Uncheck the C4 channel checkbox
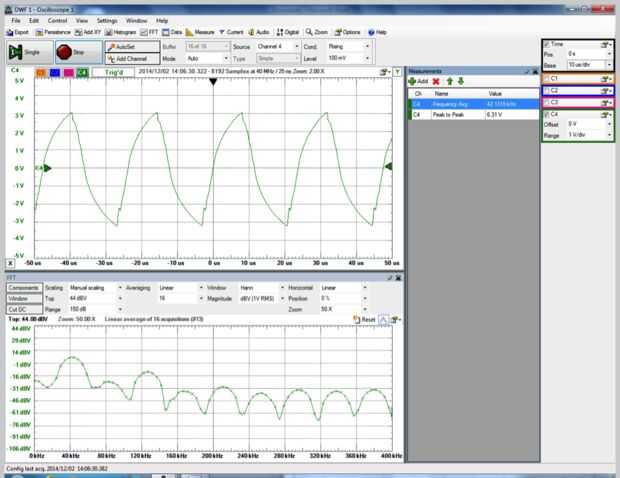 pyautogui.click(x=547, y=115)
